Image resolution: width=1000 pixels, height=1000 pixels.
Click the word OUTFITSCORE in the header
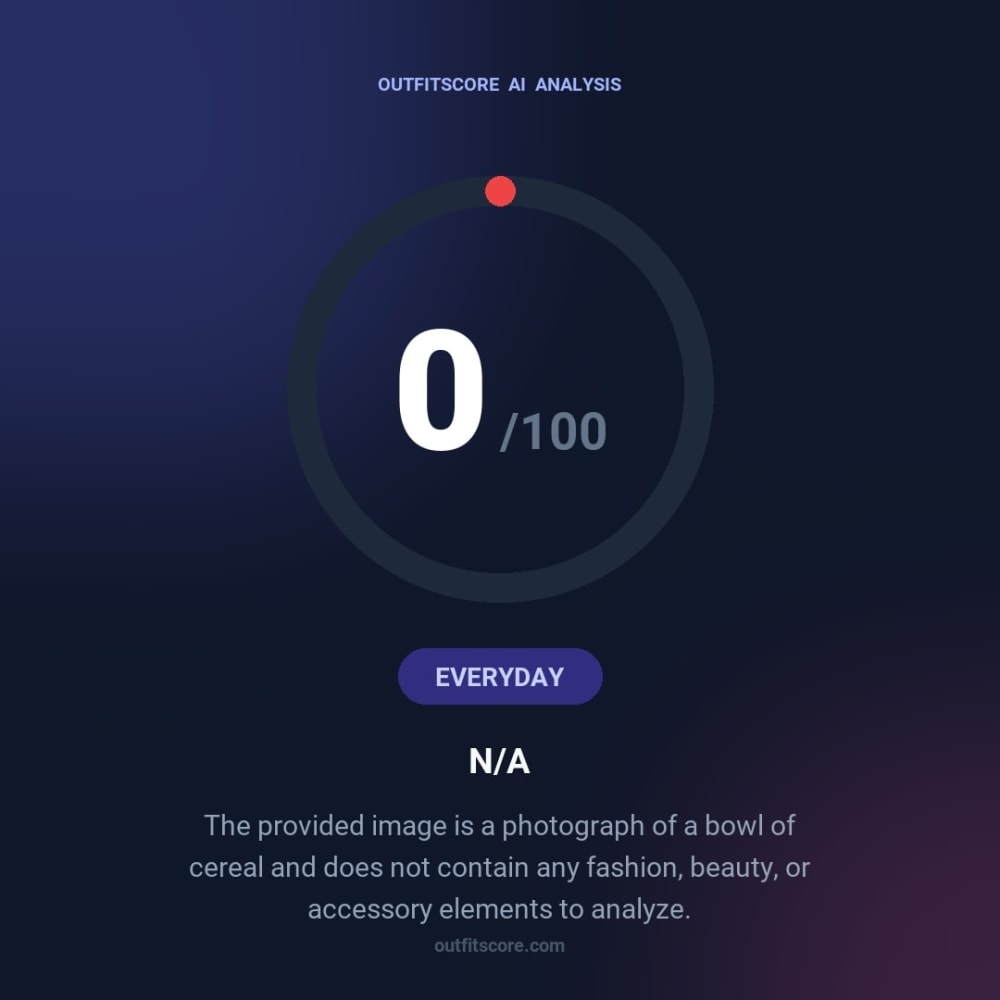tap(438, 85)
